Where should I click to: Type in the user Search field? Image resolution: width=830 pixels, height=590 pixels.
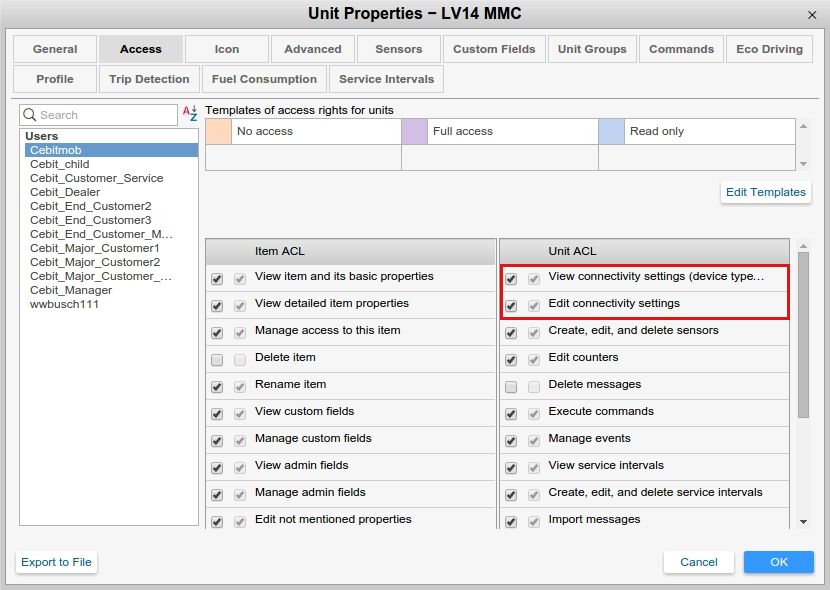coord(105,115)
